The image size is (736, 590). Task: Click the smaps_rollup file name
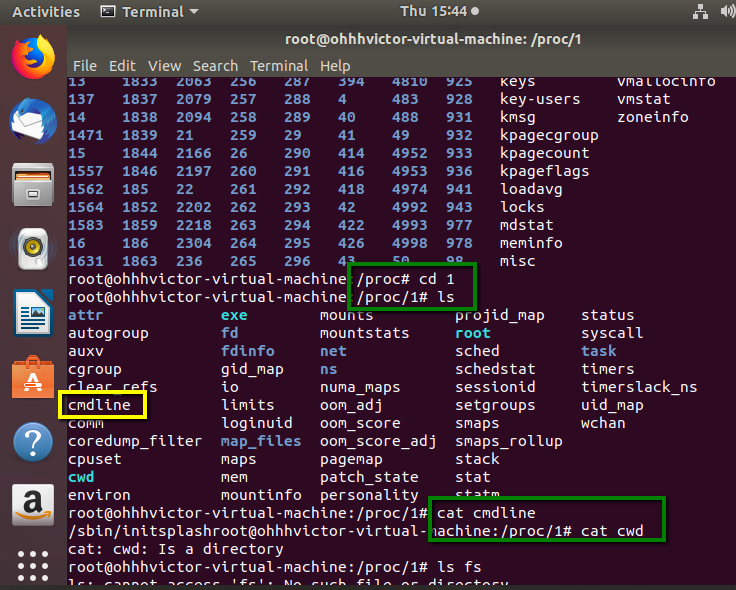(509, 441)
